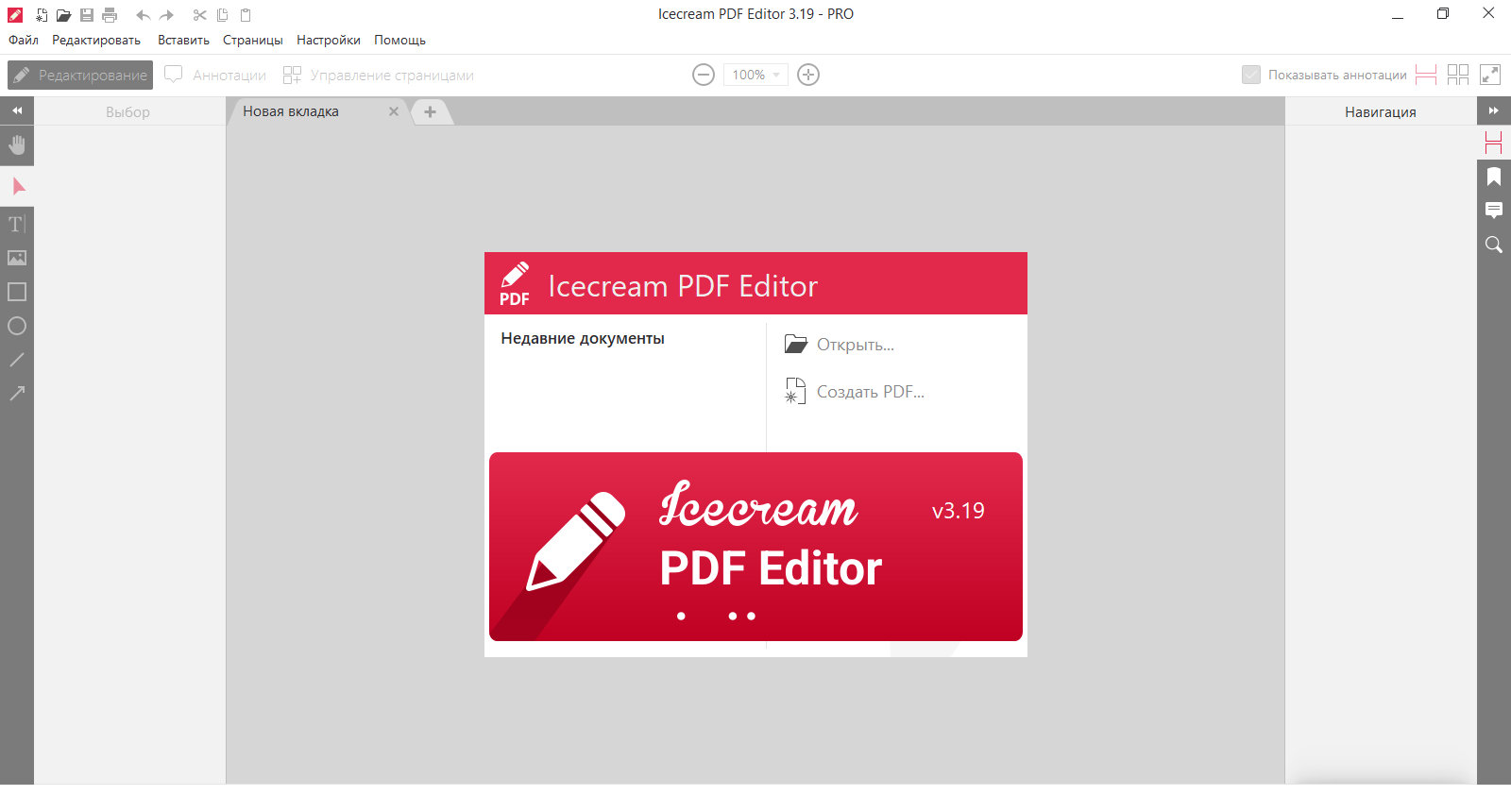The width and height of the screenshot is (1511, 812).
Task: Select the Circle shape tool
Action: (17, 326)
